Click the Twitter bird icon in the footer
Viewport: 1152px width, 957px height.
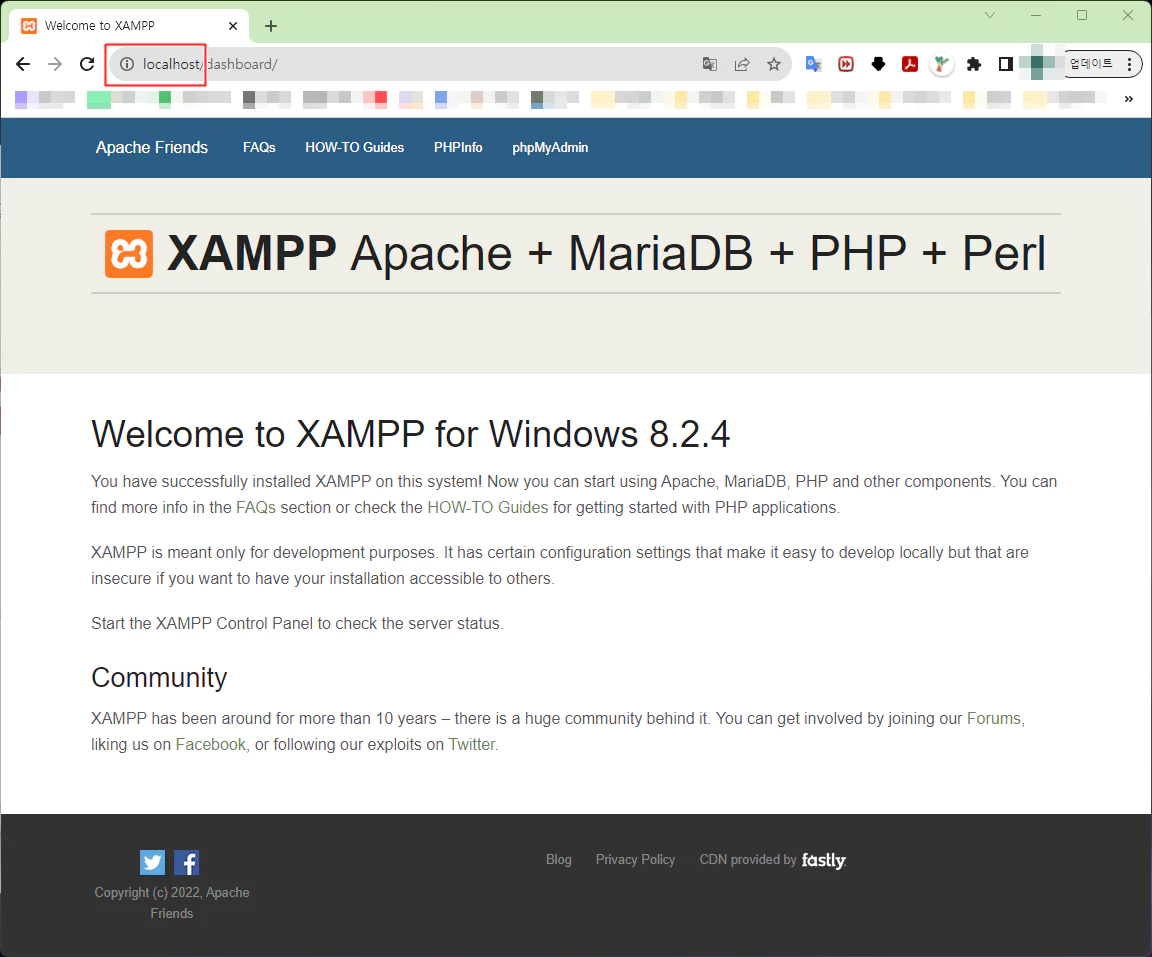(152, 862)
